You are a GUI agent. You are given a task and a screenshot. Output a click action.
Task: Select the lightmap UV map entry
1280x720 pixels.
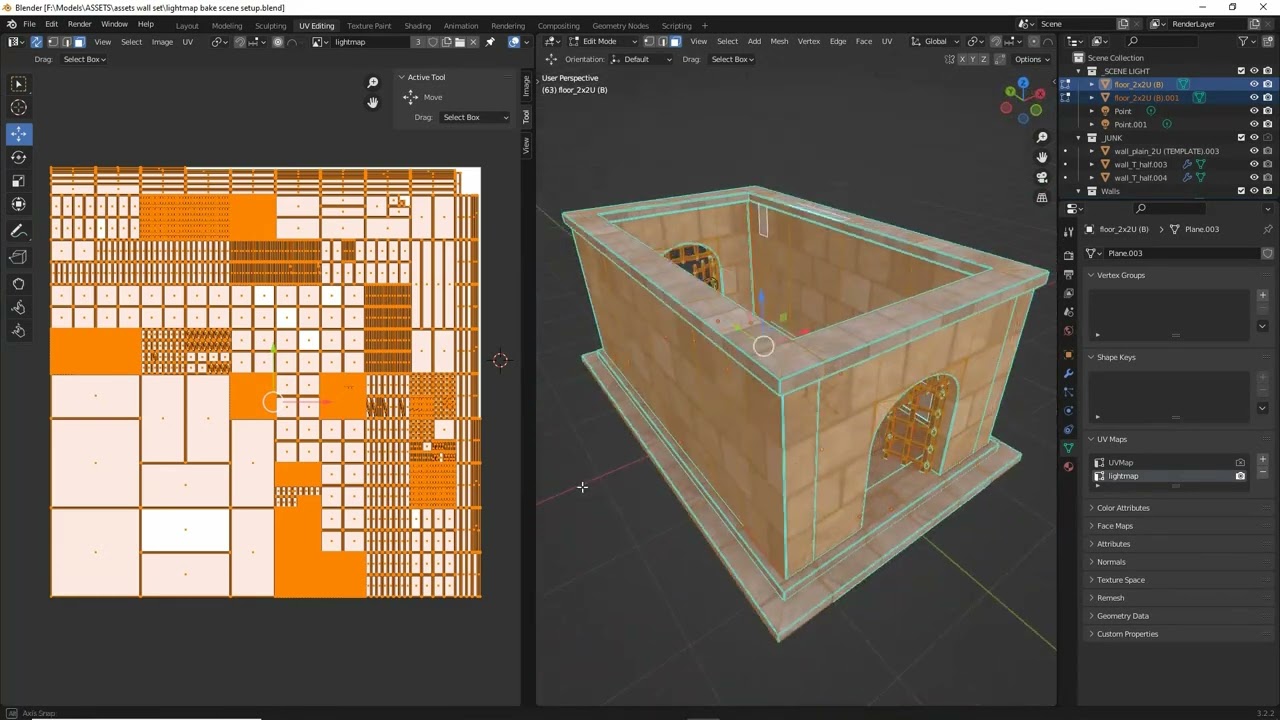pos(1123,476)
